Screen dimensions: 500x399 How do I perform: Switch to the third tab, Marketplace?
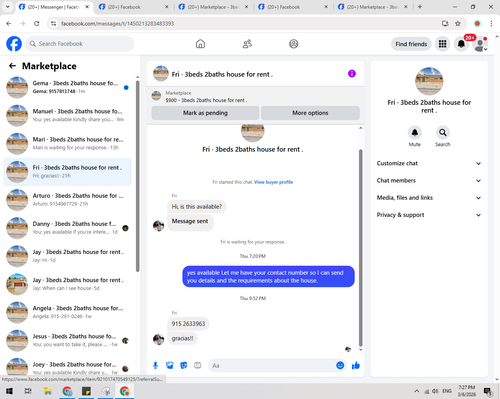click(214, 7)
